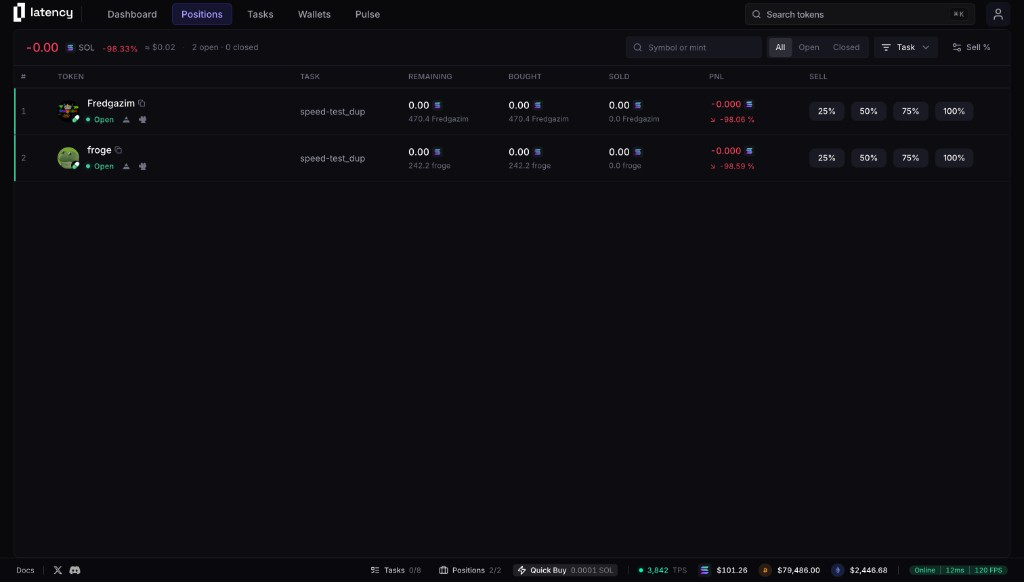Open the Dashboard tab
Viewport: 1024px width, 582px height.
132,14
